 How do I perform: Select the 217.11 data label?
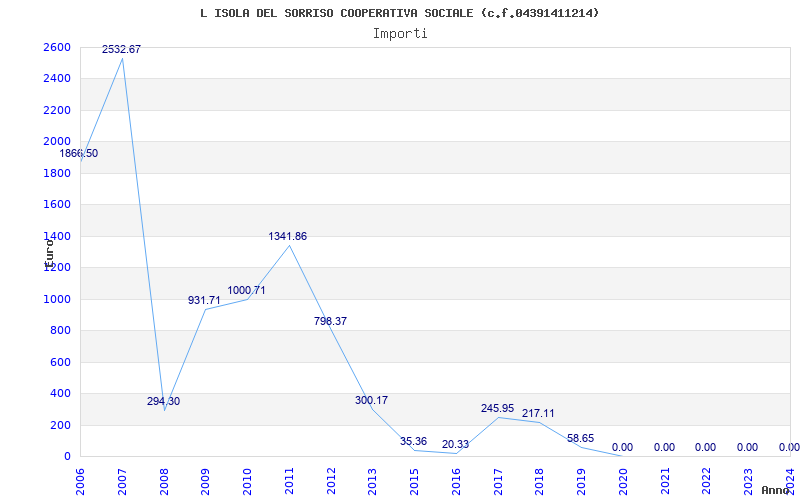(538, 414)
